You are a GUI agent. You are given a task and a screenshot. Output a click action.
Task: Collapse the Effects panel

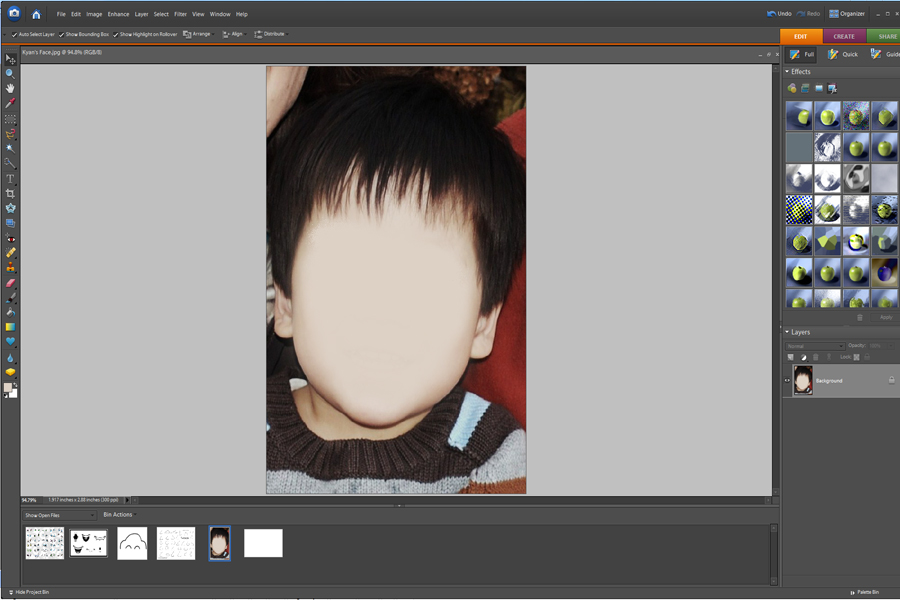click(787, 72)
